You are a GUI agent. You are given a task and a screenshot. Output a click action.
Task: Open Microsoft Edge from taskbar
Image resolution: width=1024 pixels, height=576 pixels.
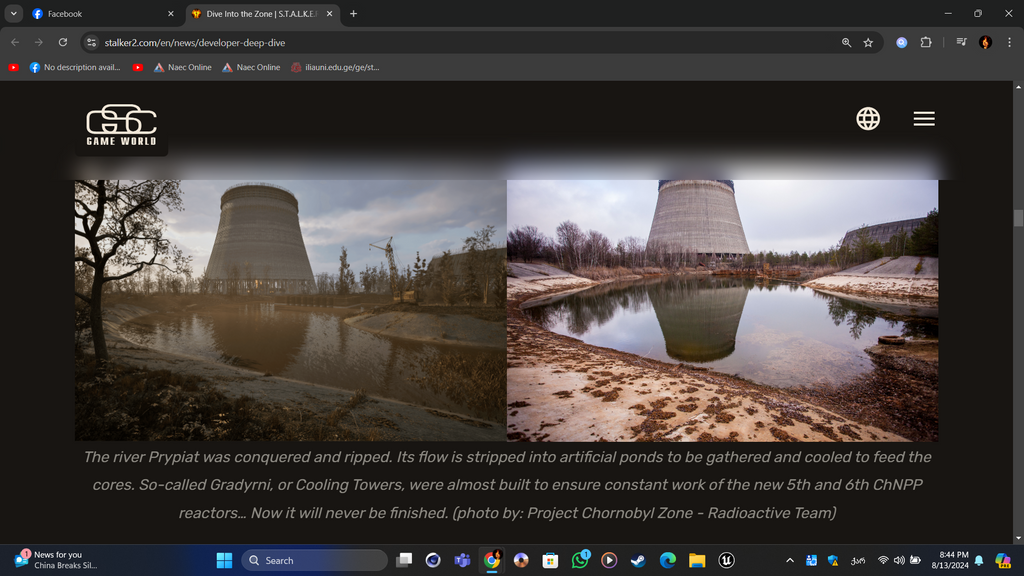tap(667, 560)
